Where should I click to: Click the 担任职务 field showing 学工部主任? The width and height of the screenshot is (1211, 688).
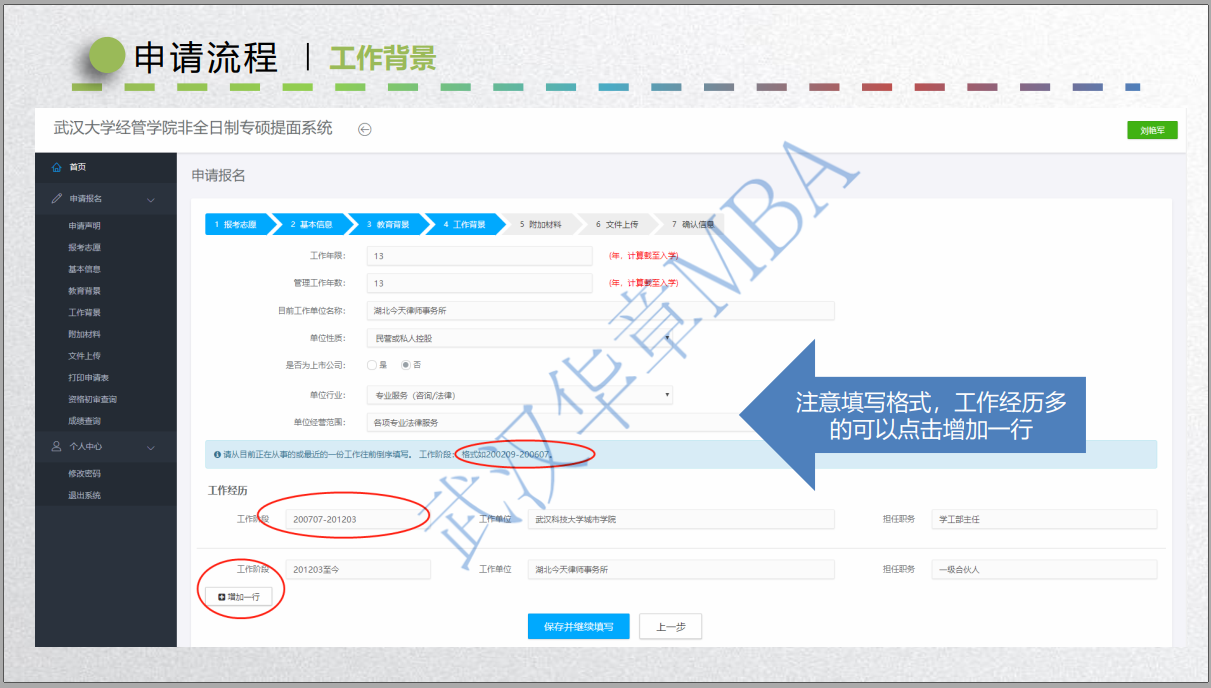pyautogui.click(x=1044, y=519)
